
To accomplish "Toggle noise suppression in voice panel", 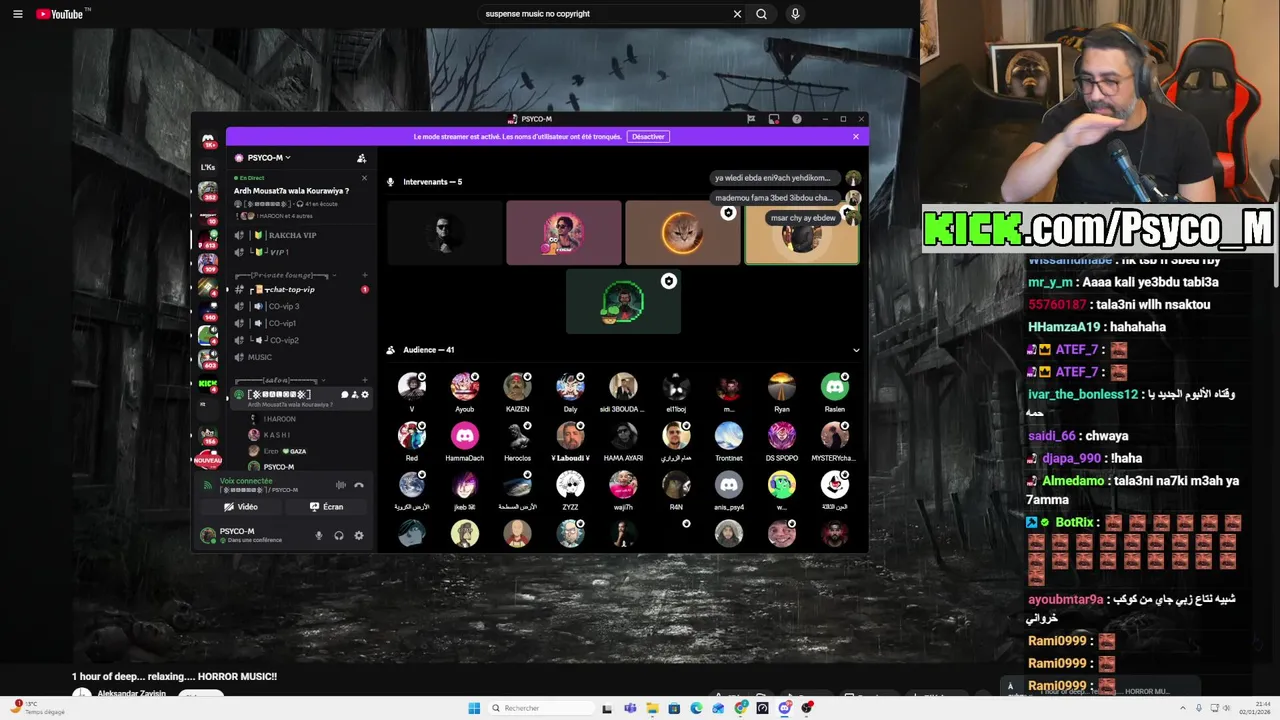I will (x=340, y=485).
